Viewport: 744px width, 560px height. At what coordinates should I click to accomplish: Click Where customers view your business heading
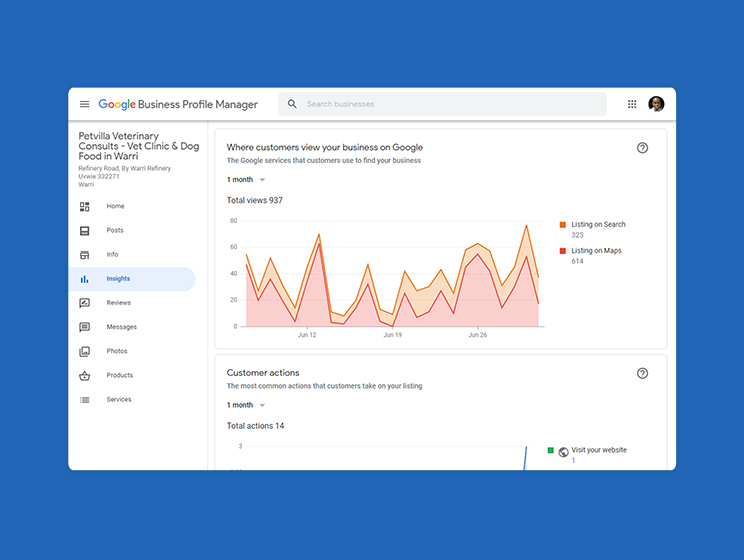[x=325, y=148]
